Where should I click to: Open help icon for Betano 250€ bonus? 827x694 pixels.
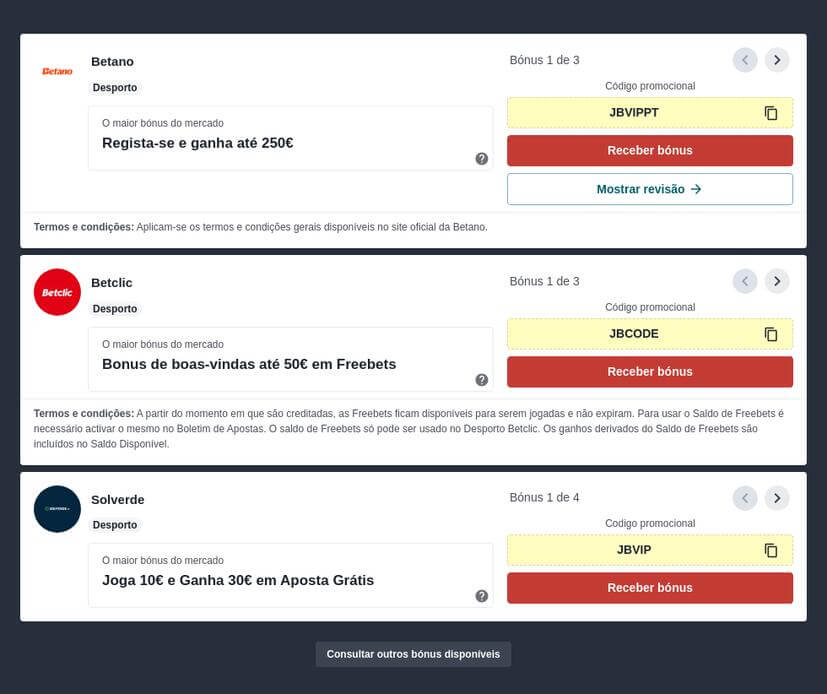click(x=482, y=159)
